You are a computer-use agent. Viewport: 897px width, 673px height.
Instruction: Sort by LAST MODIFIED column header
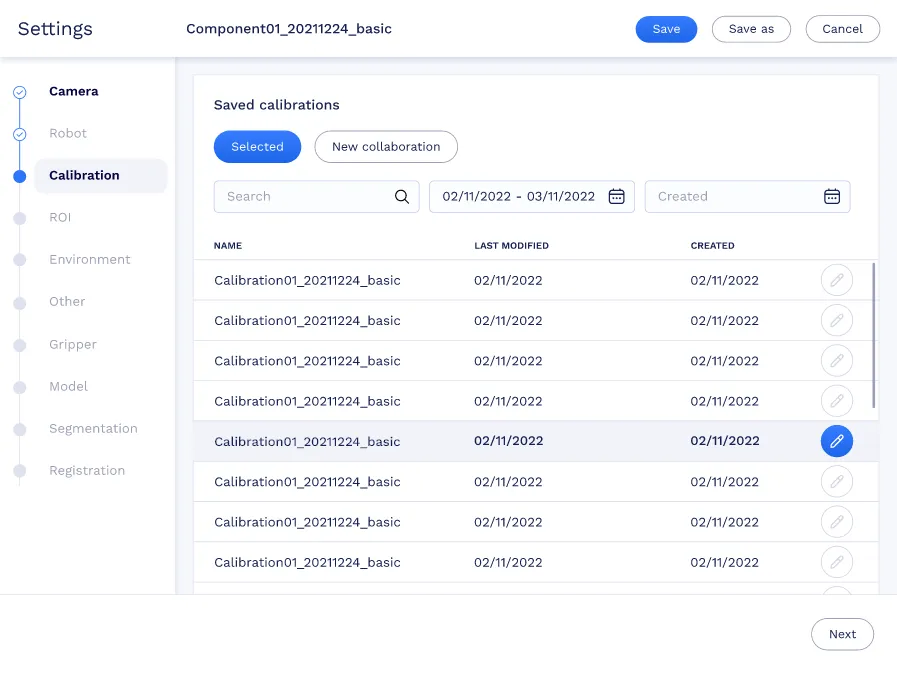[x=511, y=246]
